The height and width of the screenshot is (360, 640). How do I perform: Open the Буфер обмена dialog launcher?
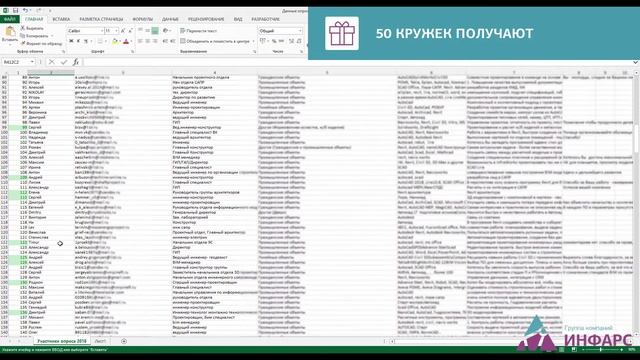click(63, 52)
